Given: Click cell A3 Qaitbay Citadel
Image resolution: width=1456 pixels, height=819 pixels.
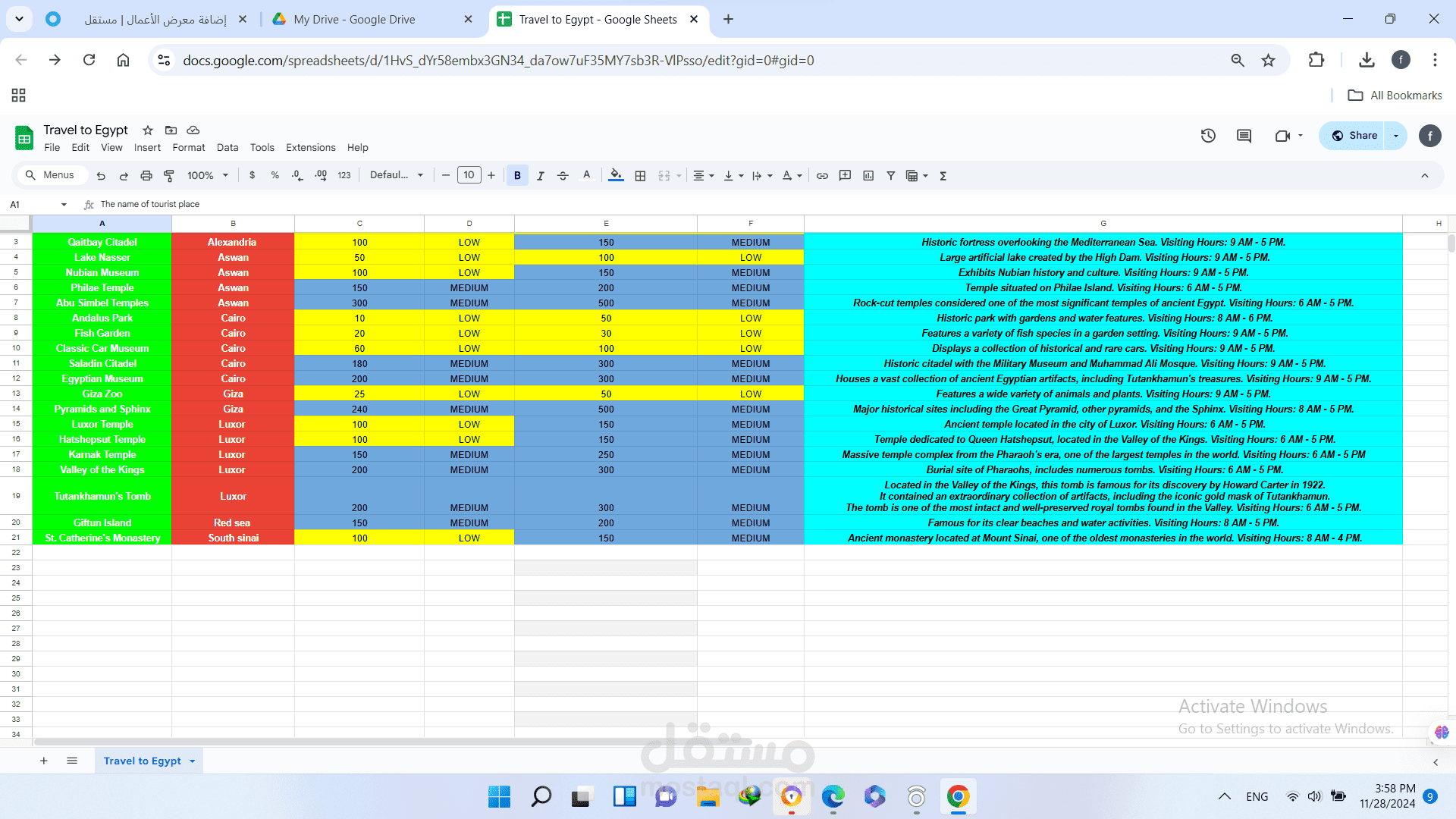Looking at the screenshot, I should point(100,242).
